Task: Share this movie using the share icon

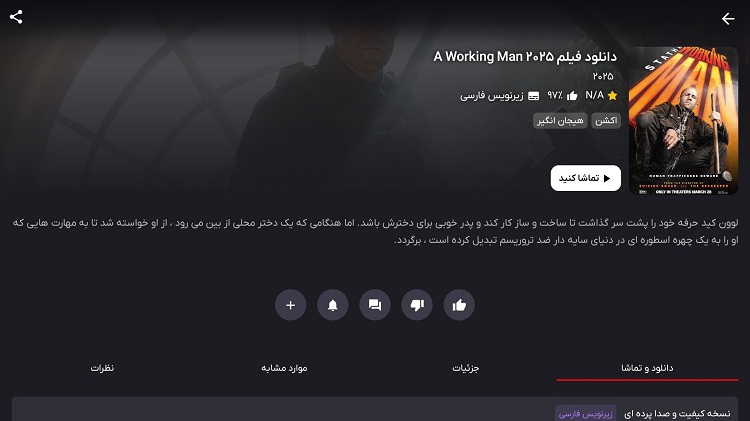Action: tap(16, 17)
